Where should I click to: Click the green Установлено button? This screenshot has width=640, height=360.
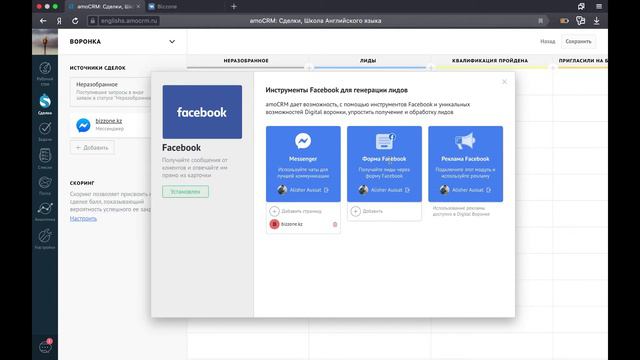pyautogui.click(x=185, y=192)
